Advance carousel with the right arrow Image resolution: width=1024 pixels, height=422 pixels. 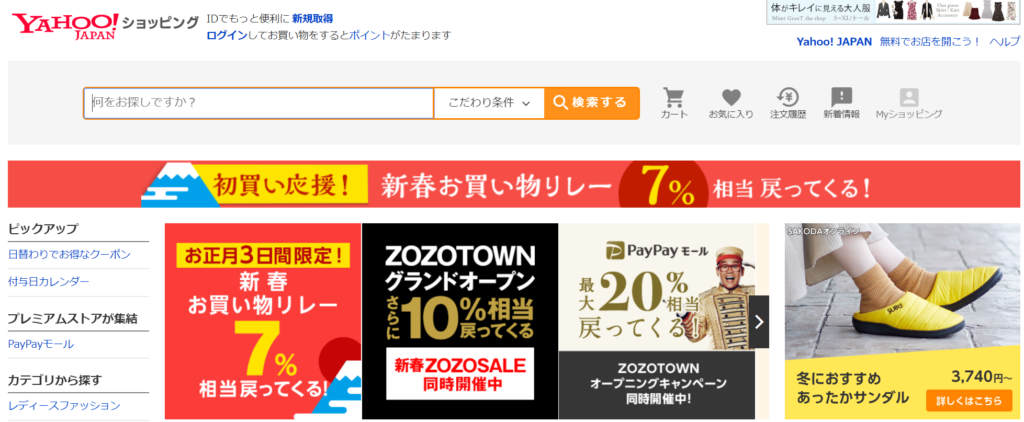pos(759,321)
